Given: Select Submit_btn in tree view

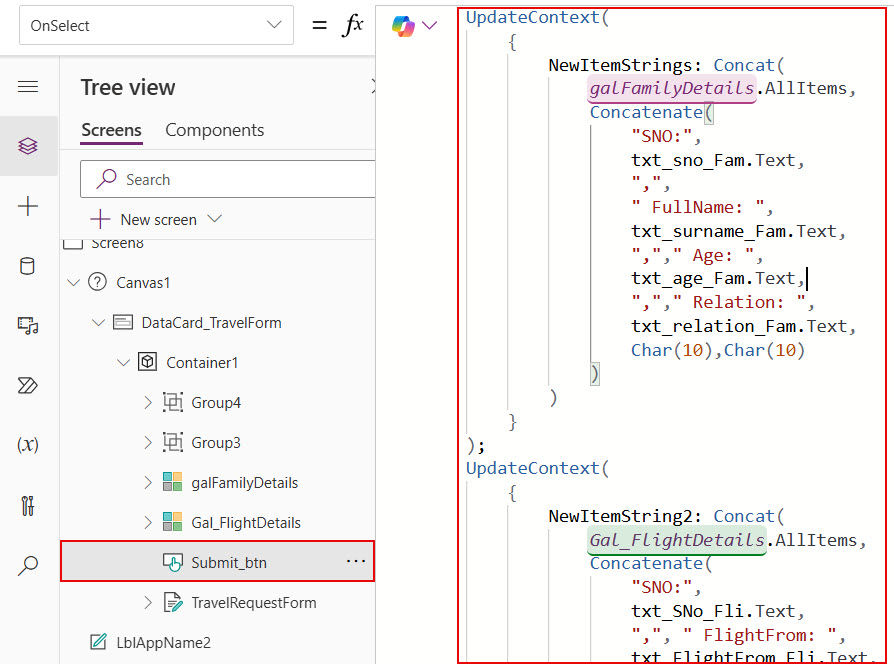Looking at the screenshot, I should pos(217,561).
